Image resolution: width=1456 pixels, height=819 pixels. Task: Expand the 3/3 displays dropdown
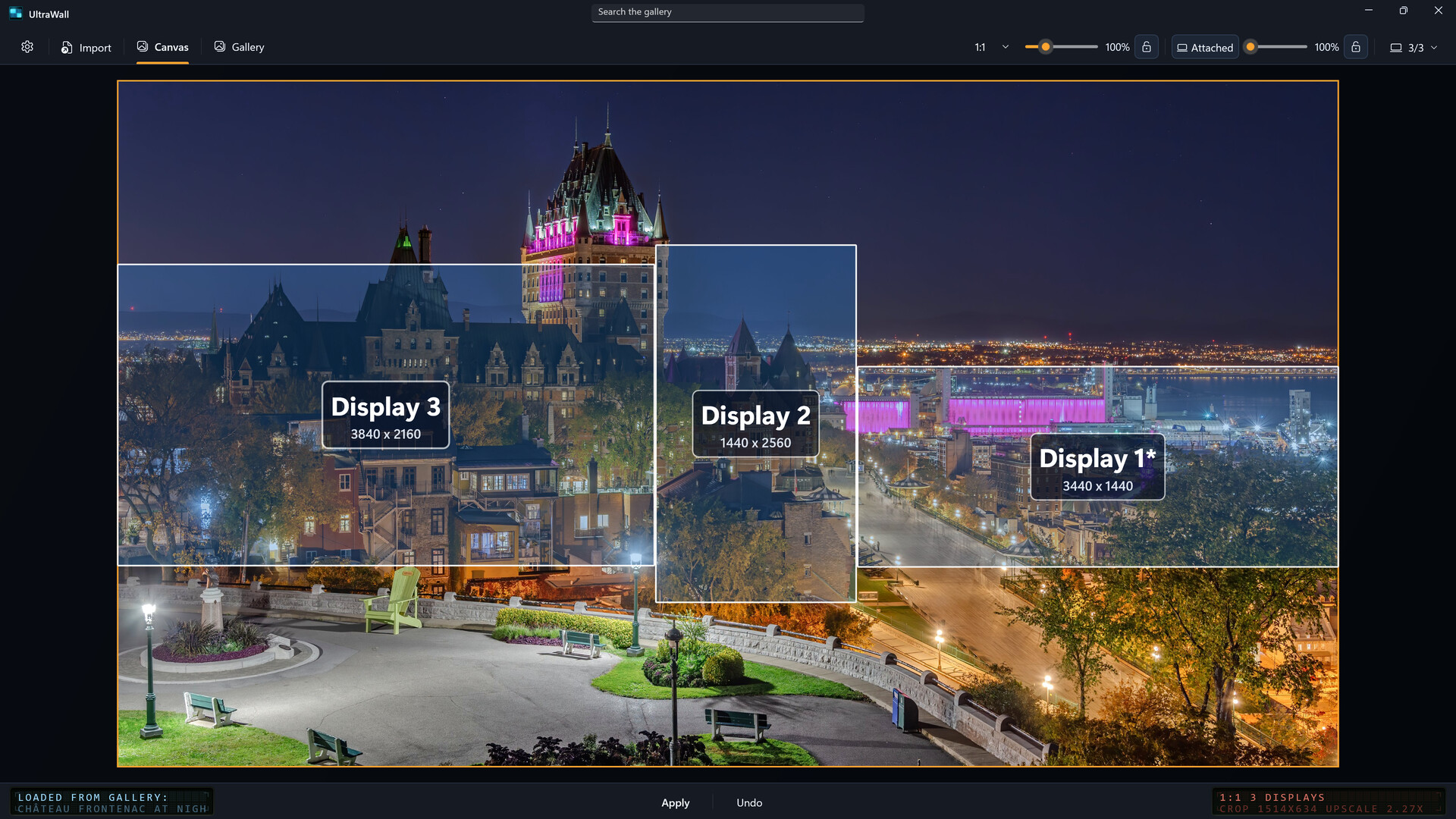click(1413, 47)
